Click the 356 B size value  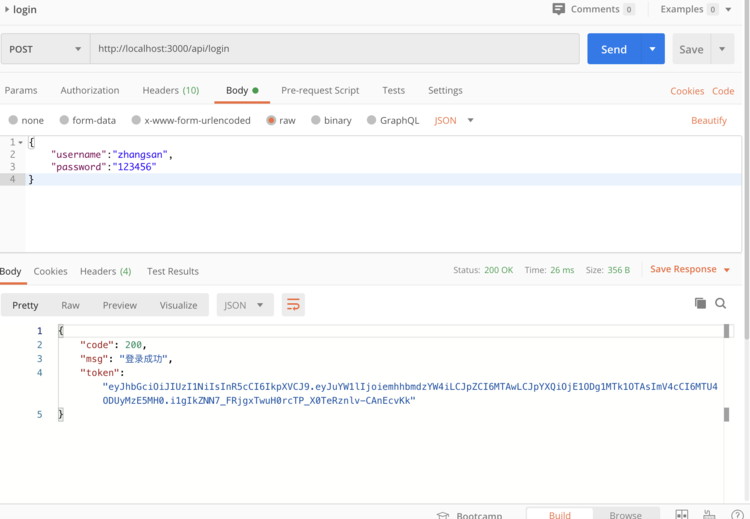tap(618, 270)
